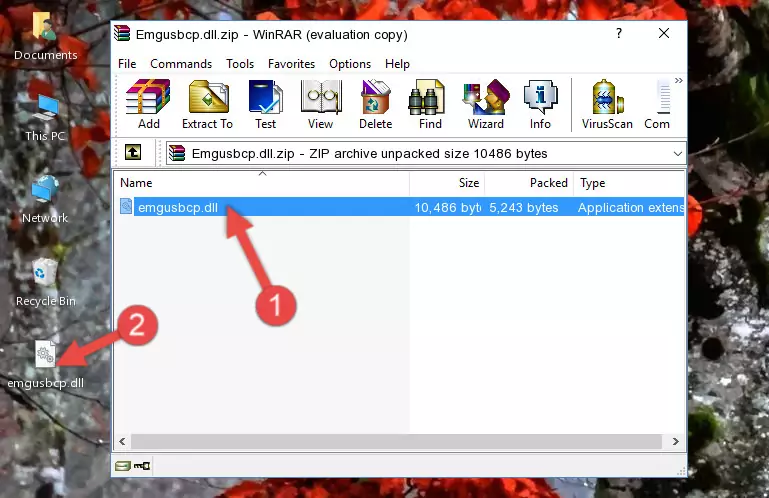The width and height of the screenshot is (769, 498).
Task: Click the horizontal scrollbar right arrow
Action: [675, 441]
